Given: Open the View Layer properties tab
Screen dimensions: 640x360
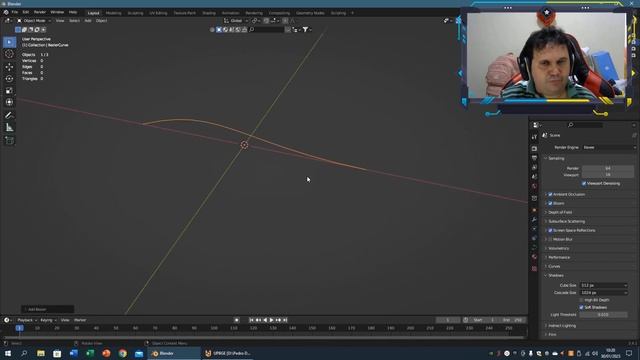Looking at the screenshot, I should click(534, 167).
